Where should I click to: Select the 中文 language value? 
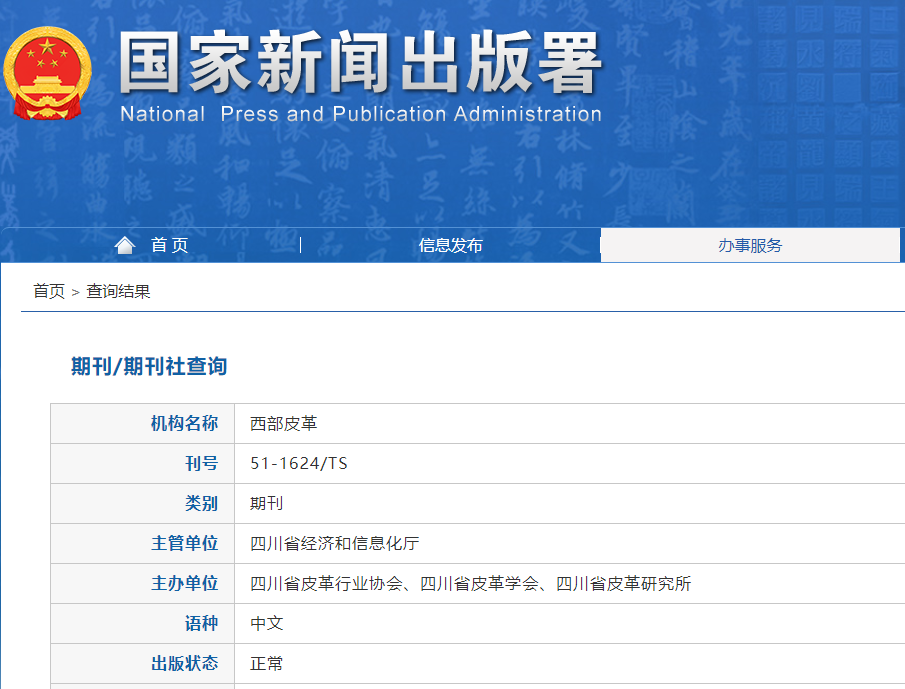point(266,623)
